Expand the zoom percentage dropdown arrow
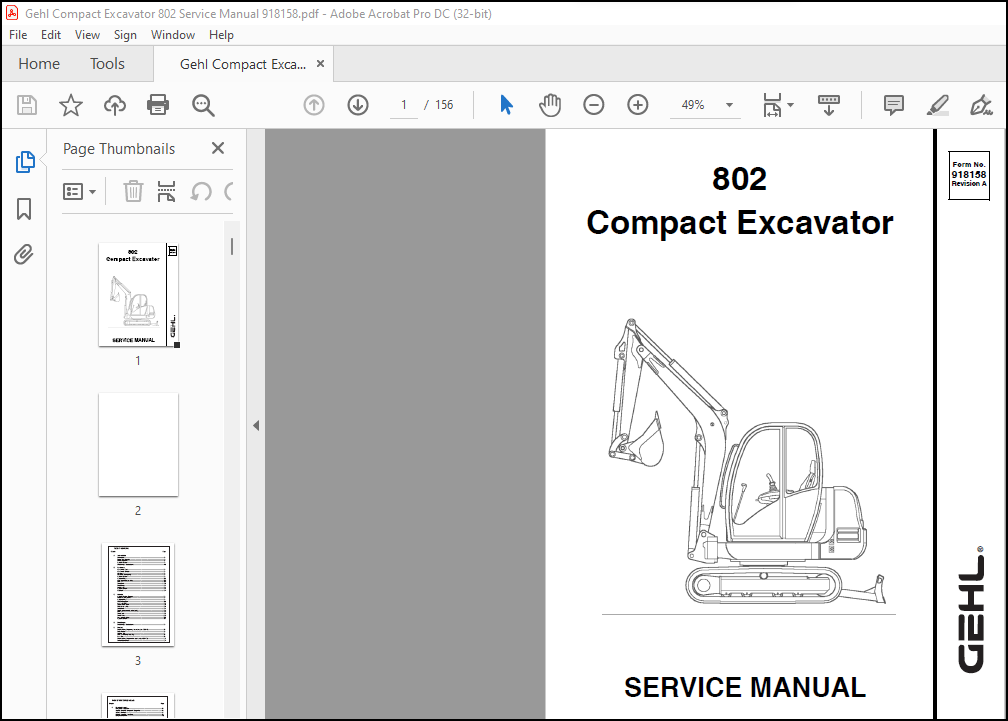Screen dimensions: 1008x721 729,105
